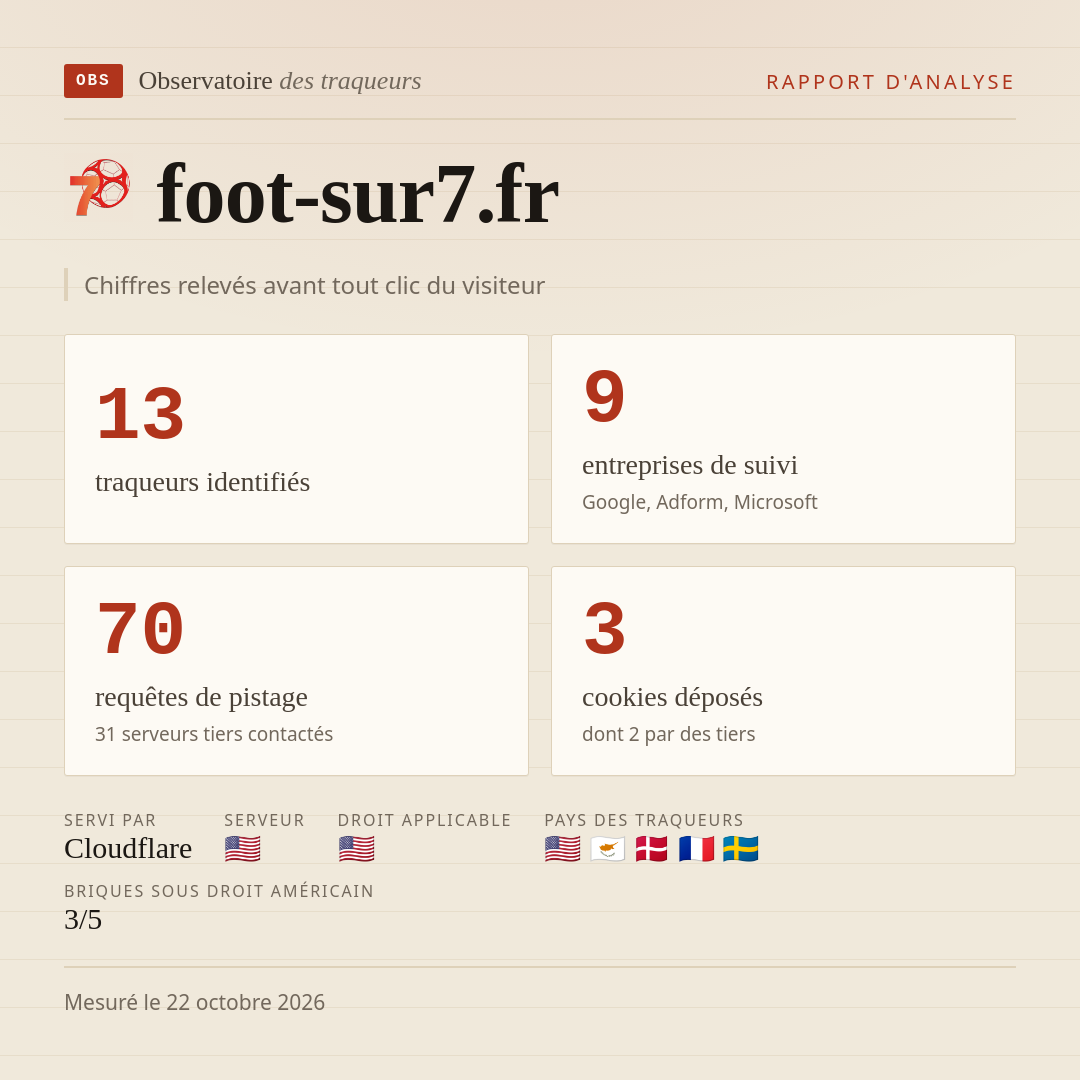
Task: Click the OBS logo badge
Action: tap(94, 81)
